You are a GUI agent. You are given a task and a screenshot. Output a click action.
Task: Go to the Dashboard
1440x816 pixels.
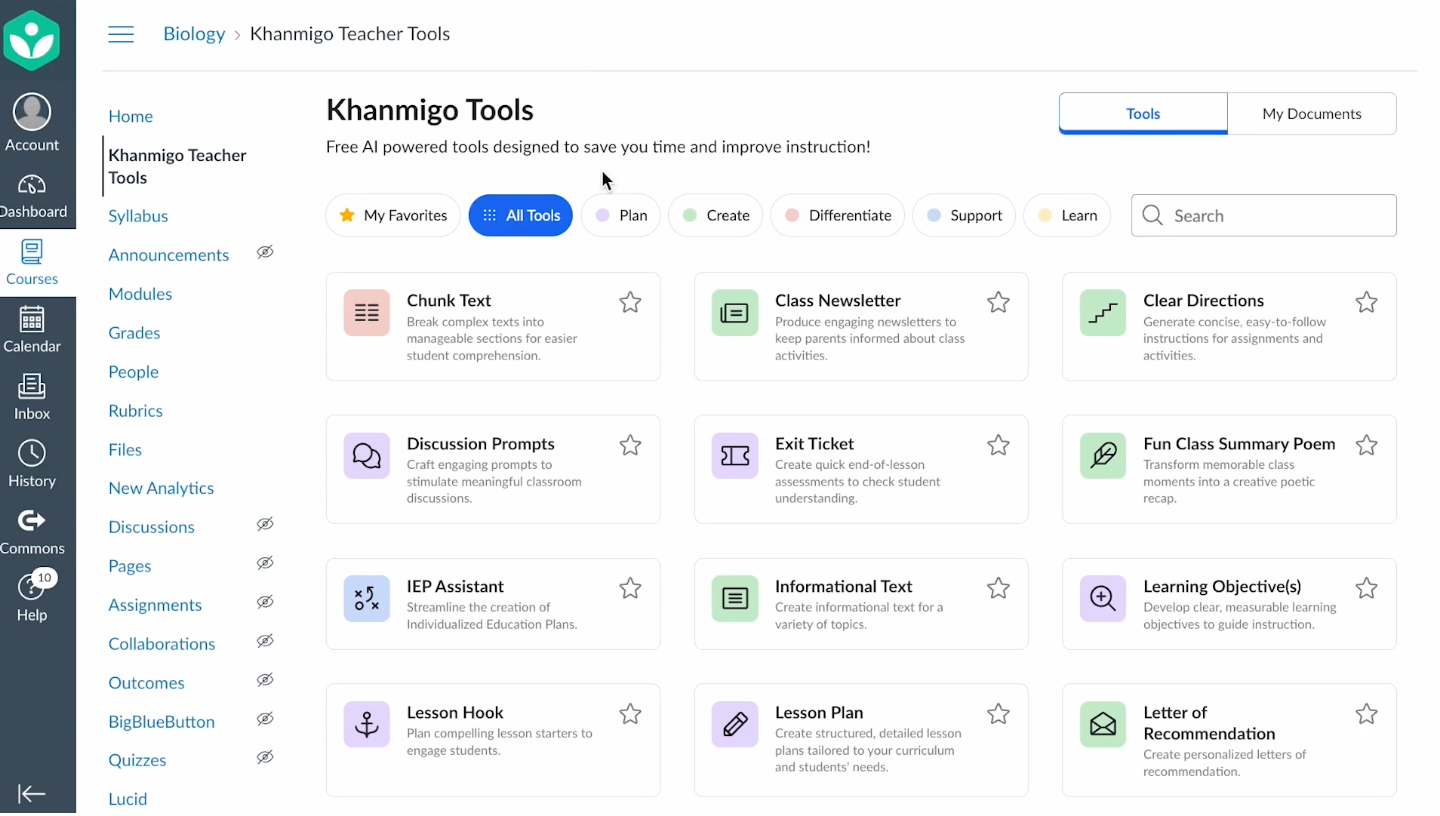32,197
